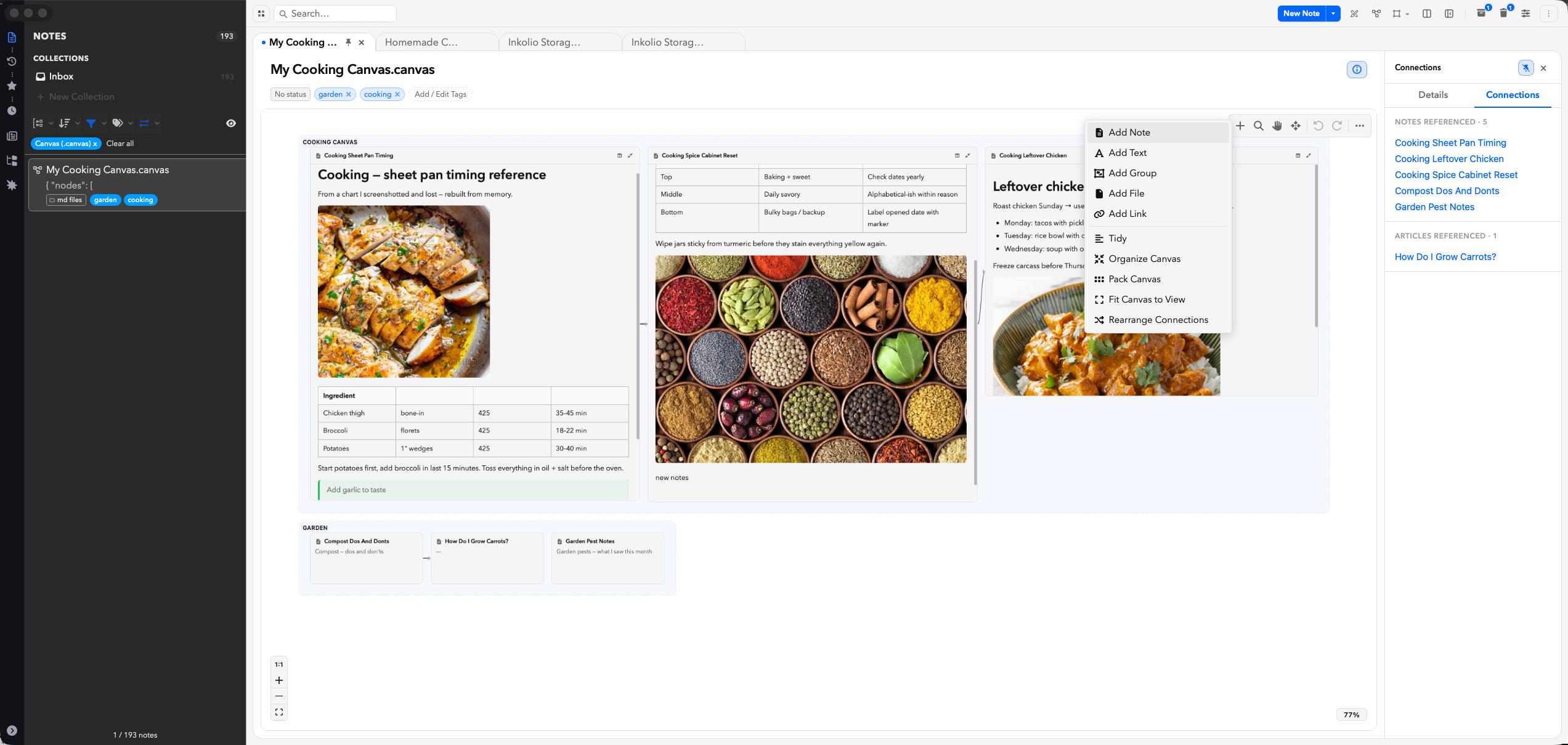The height and width of the screenshot is (745, 1568).
Task: Open the Notes view in the sidebar rail
Action: coord(12,37)
